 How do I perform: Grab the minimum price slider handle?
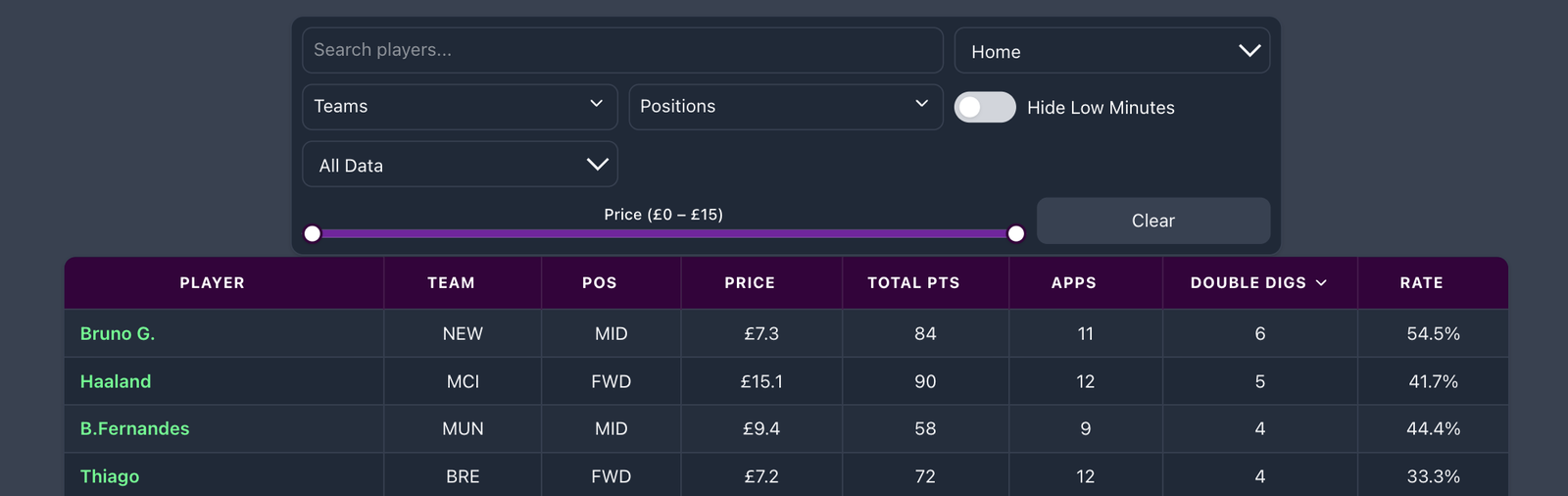point(313,233)
